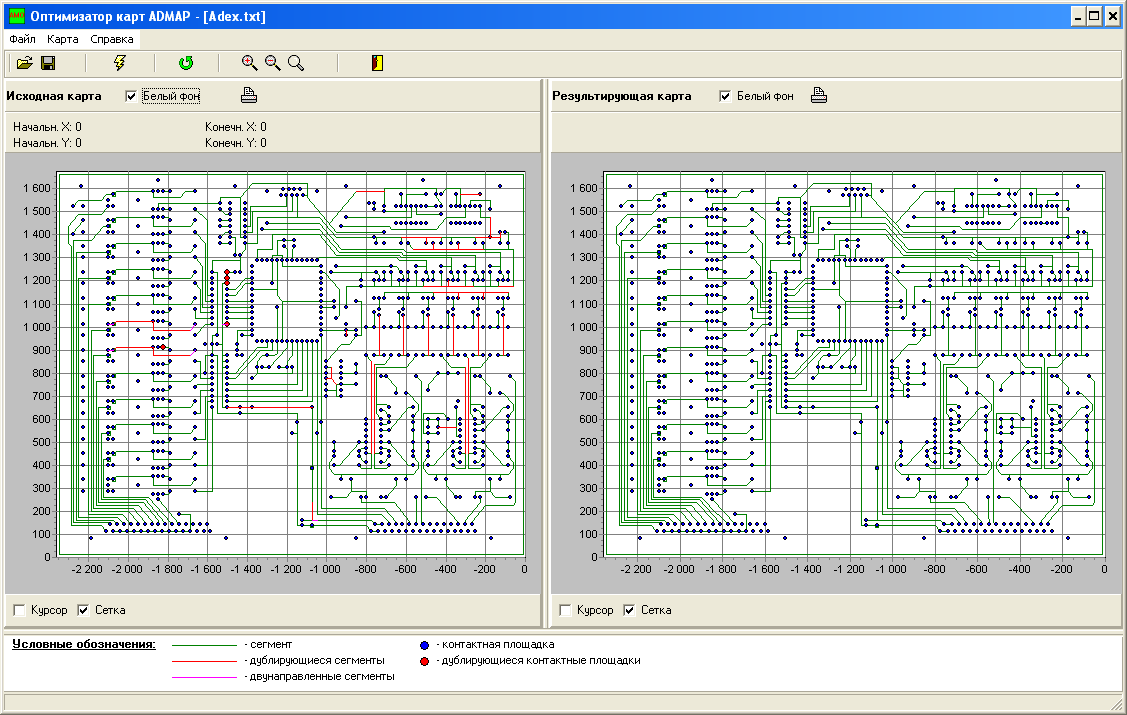This screenshot has width=1127, height=715.
Task: Reset zoom with the plain magnifier icon
Action: [x=296, y=63]
